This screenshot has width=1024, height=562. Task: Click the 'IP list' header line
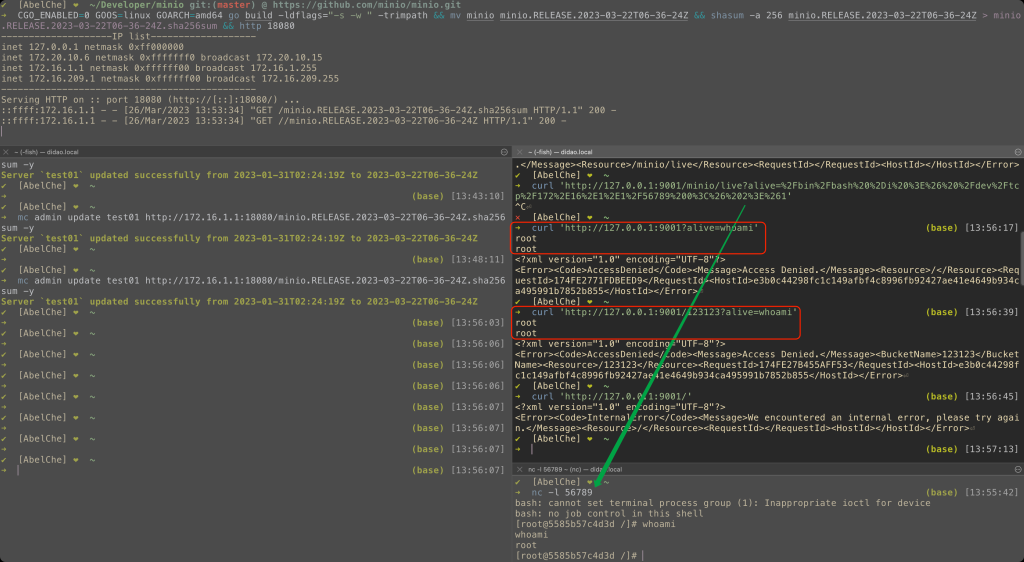click(128, 37)
